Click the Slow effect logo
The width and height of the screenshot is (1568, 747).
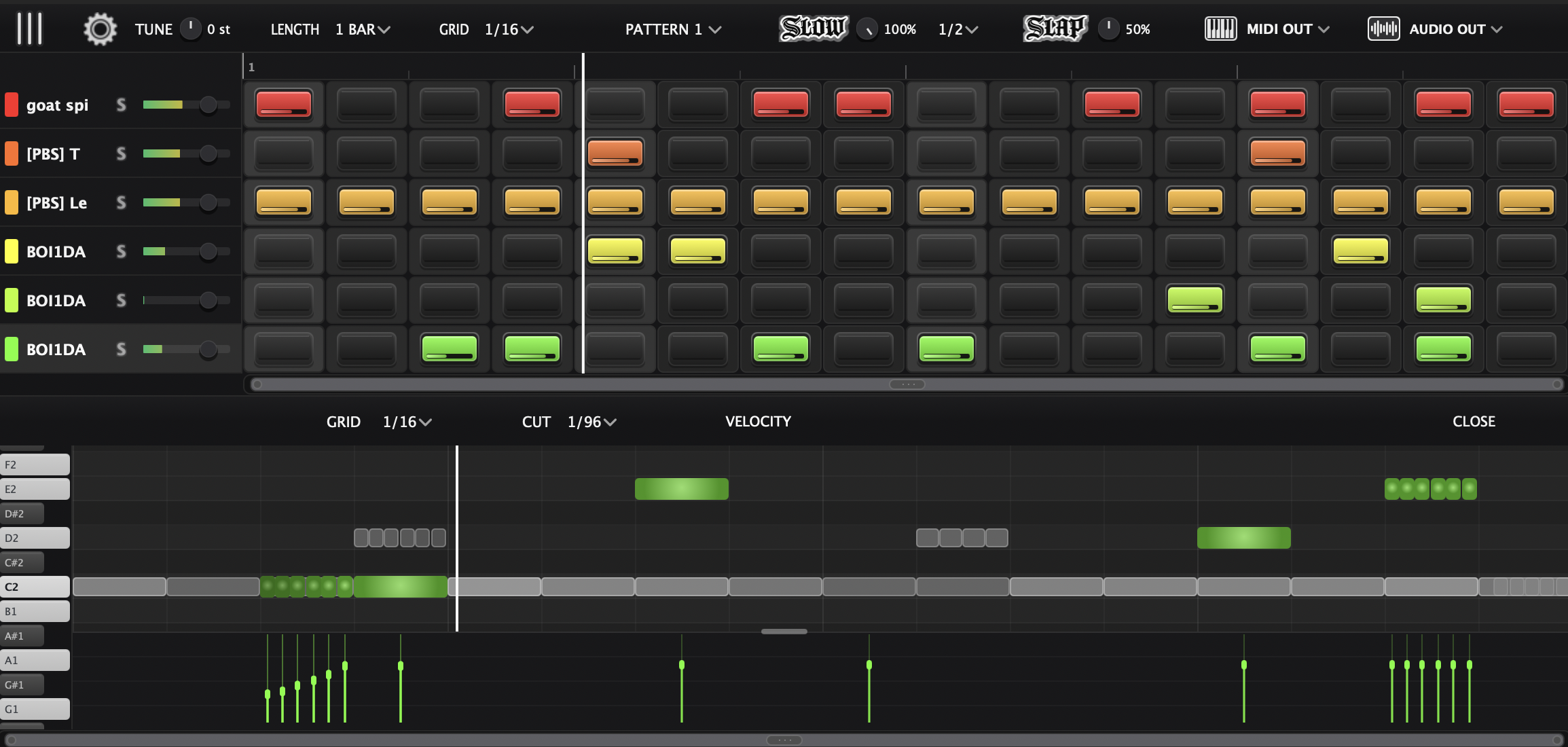[813, 29]
